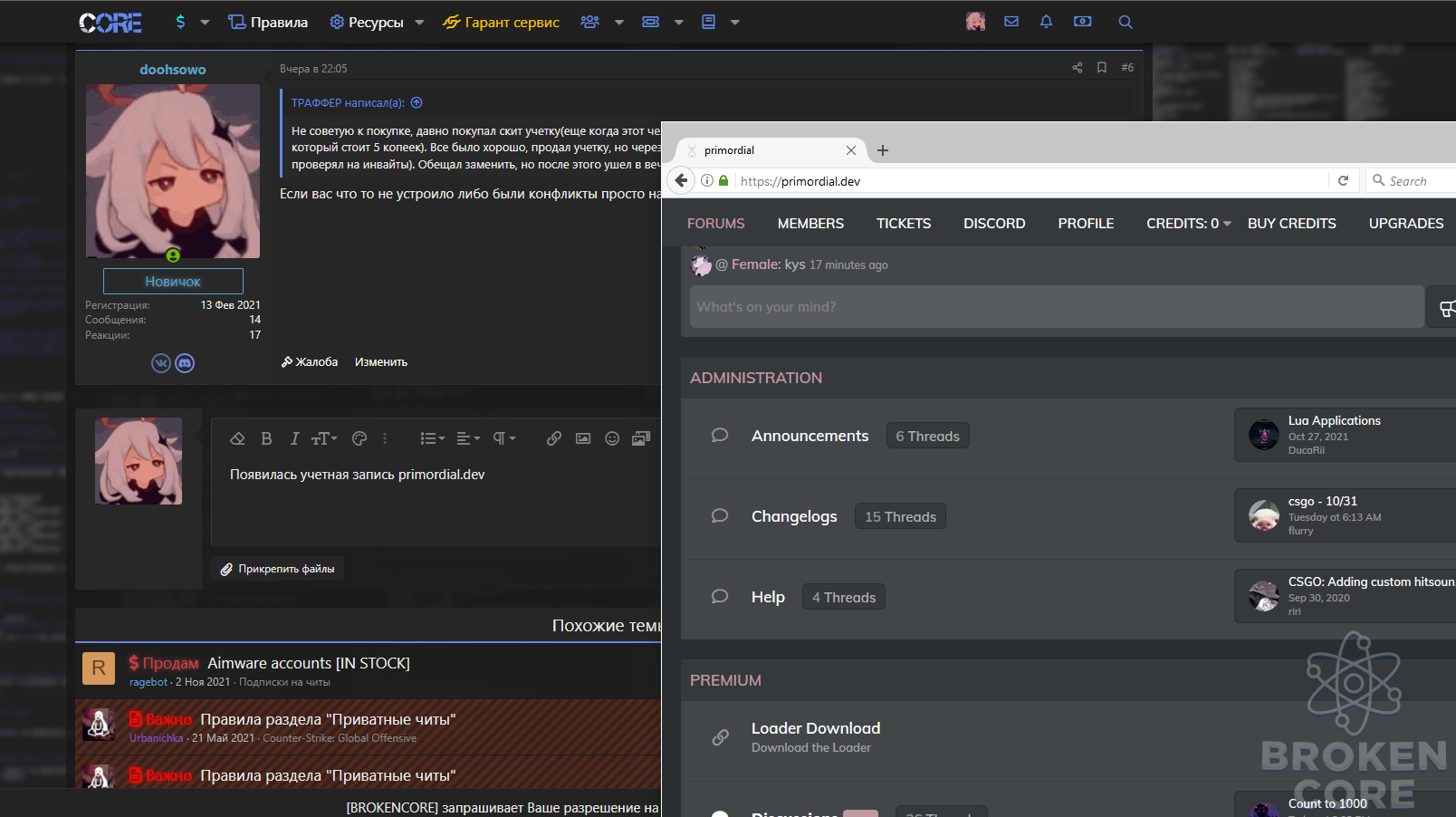
Task: Click the BUY CREDITS link
Action: [x=1292, y=223]
